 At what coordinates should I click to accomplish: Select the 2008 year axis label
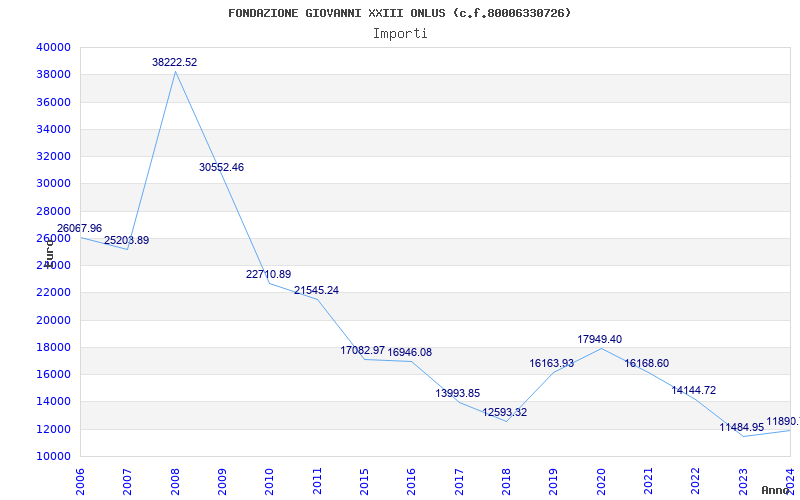pos(175,482)
